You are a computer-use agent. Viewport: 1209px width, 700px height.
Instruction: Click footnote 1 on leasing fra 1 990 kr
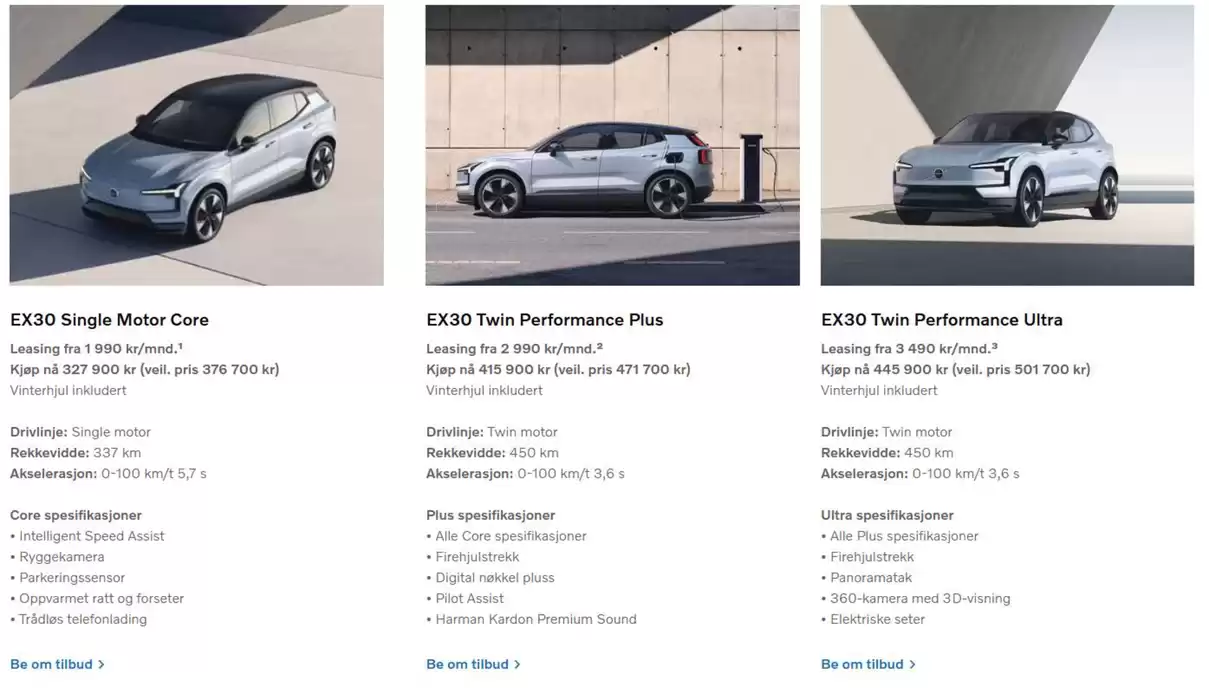pyautogui.click(x=179, y=346)
